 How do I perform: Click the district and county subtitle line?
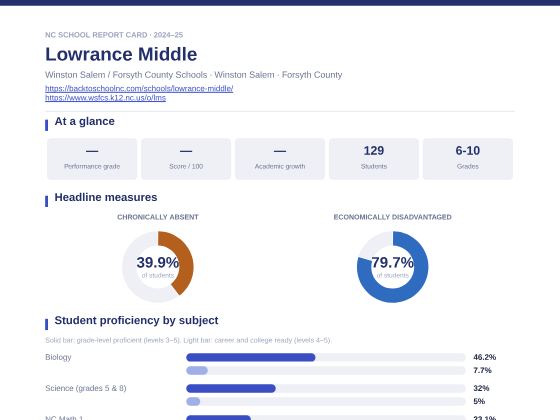tap(194, 75)
